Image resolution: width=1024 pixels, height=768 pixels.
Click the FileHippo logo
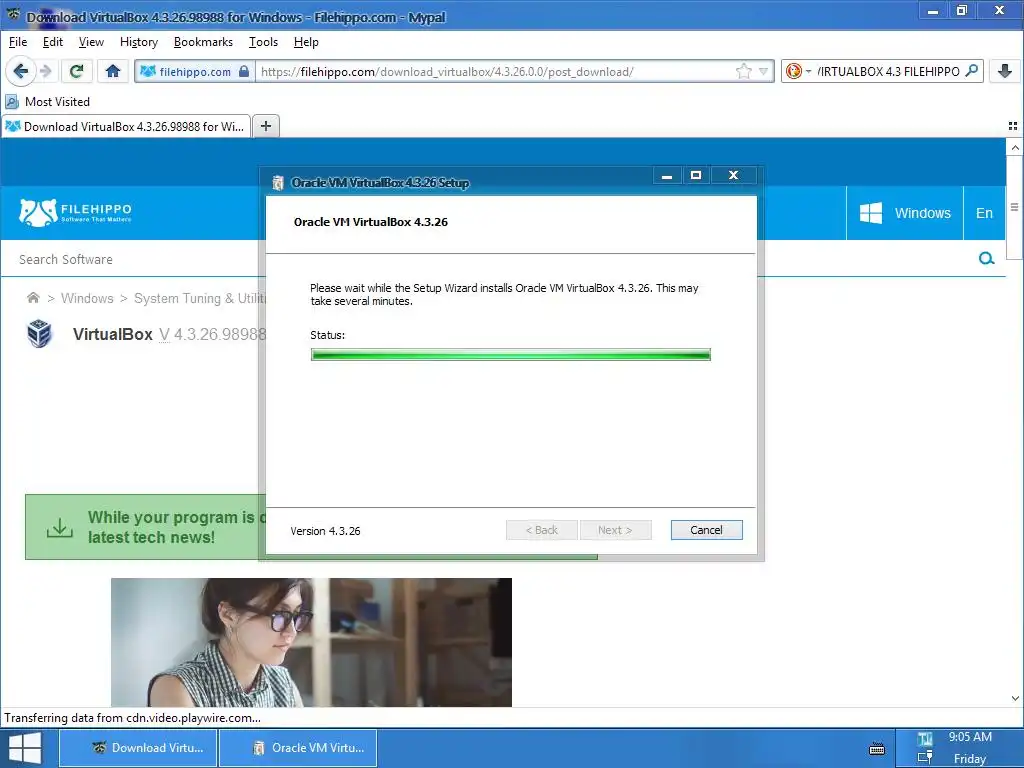75,213
